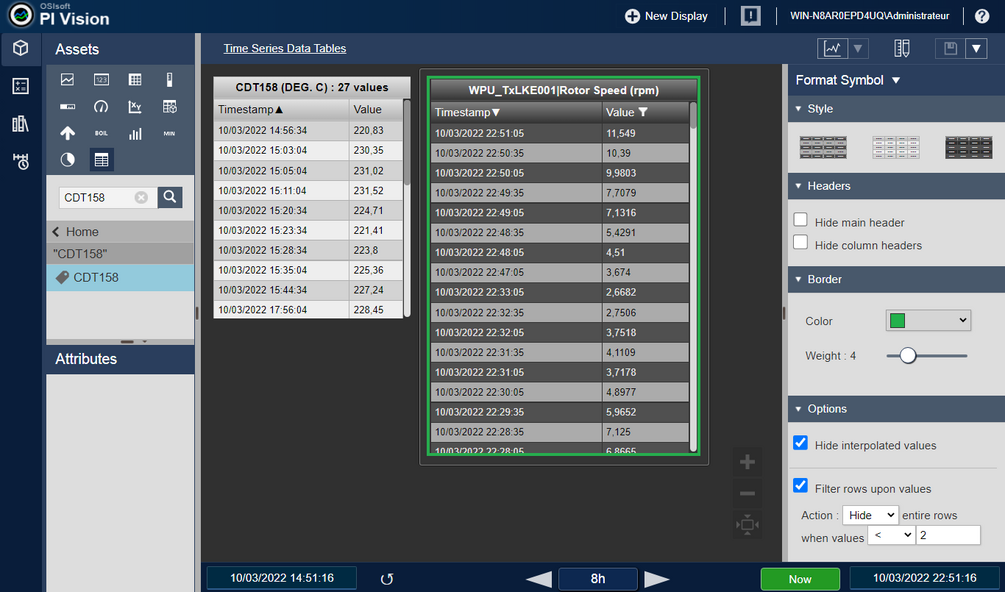Click New Display button

tap(666, 16)
